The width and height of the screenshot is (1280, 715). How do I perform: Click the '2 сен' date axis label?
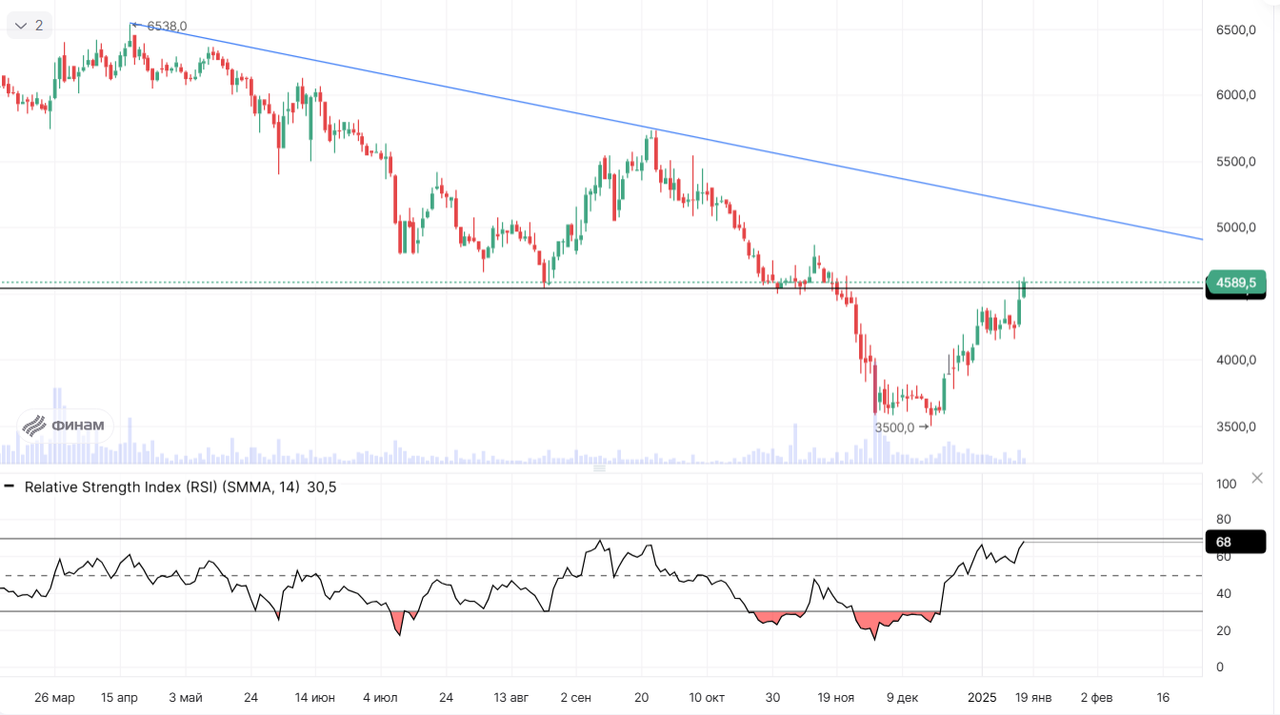click(x=576, y=697)
